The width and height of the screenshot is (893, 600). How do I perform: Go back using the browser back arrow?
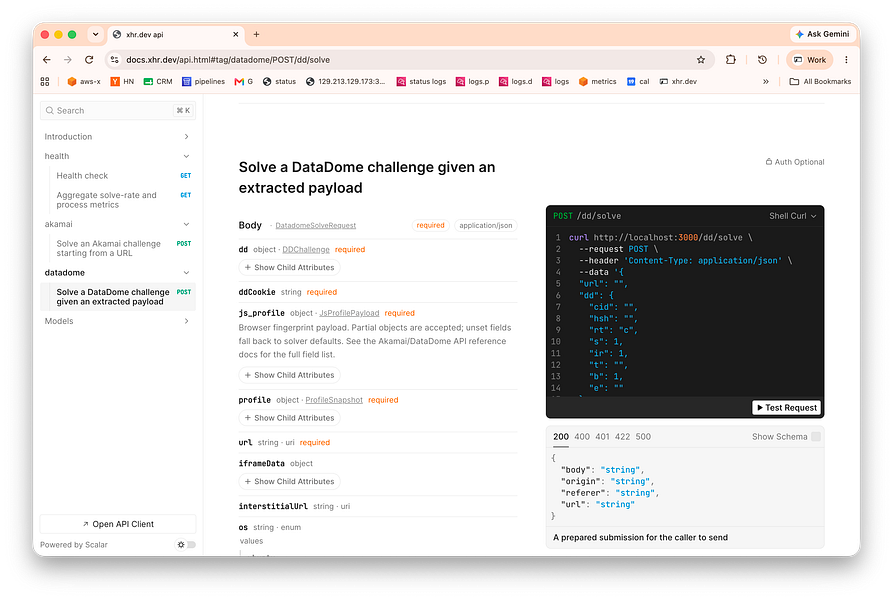click(x=47, y=60)
